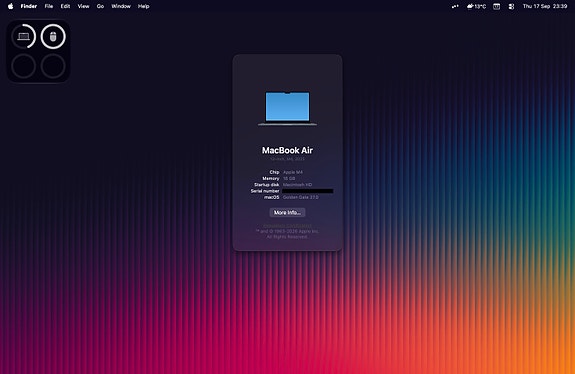Click the Chip value Apple M4

pos(293,172)
